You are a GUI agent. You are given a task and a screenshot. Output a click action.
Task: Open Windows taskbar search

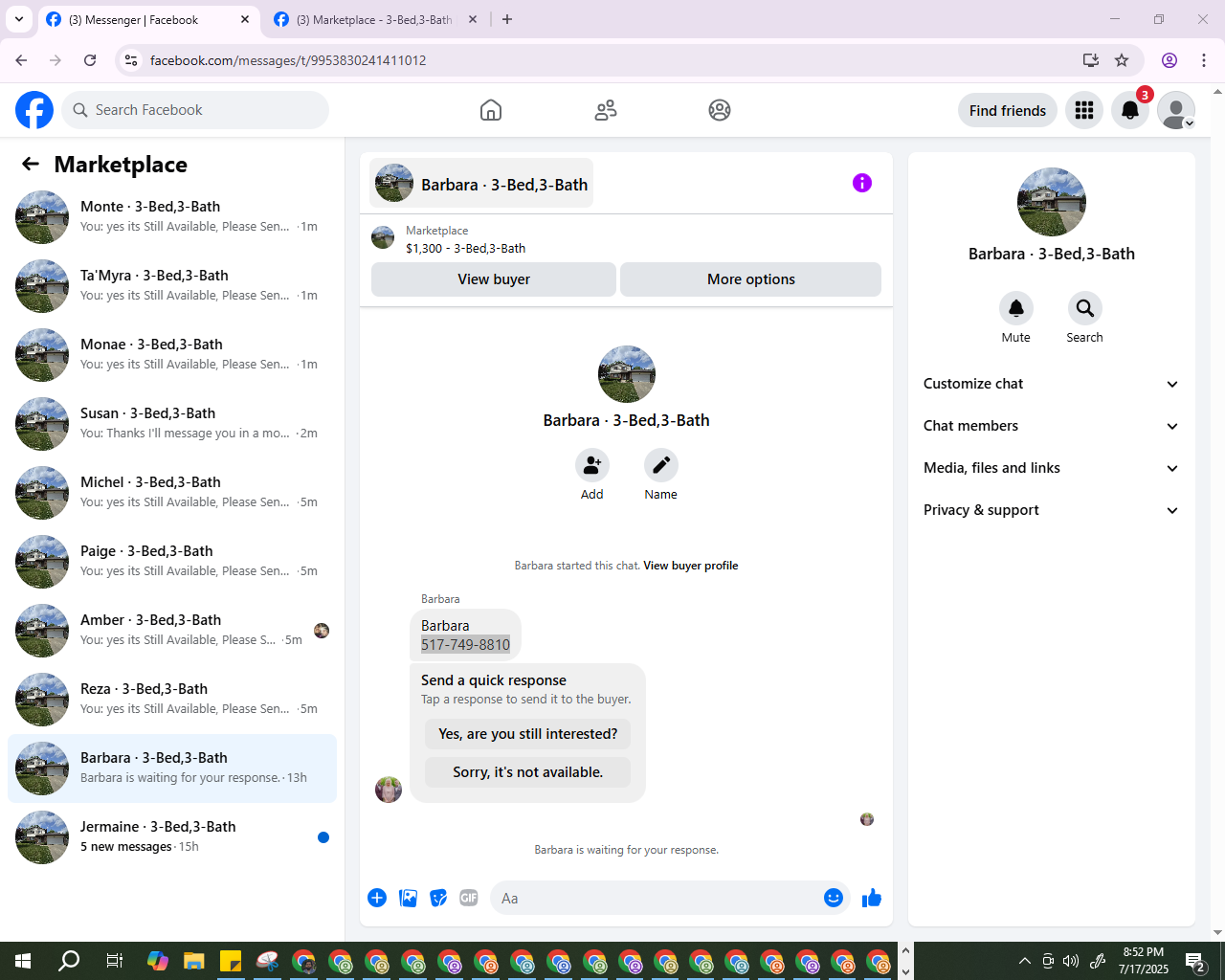69,961
